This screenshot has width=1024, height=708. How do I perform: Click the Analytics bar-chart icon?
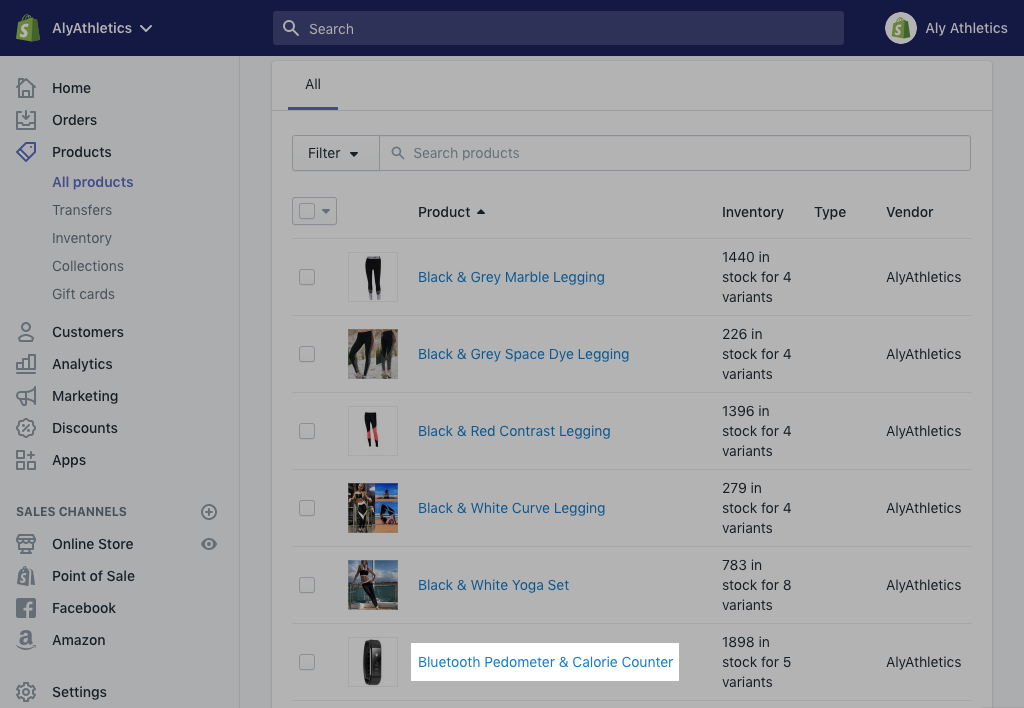pos(27,364)
